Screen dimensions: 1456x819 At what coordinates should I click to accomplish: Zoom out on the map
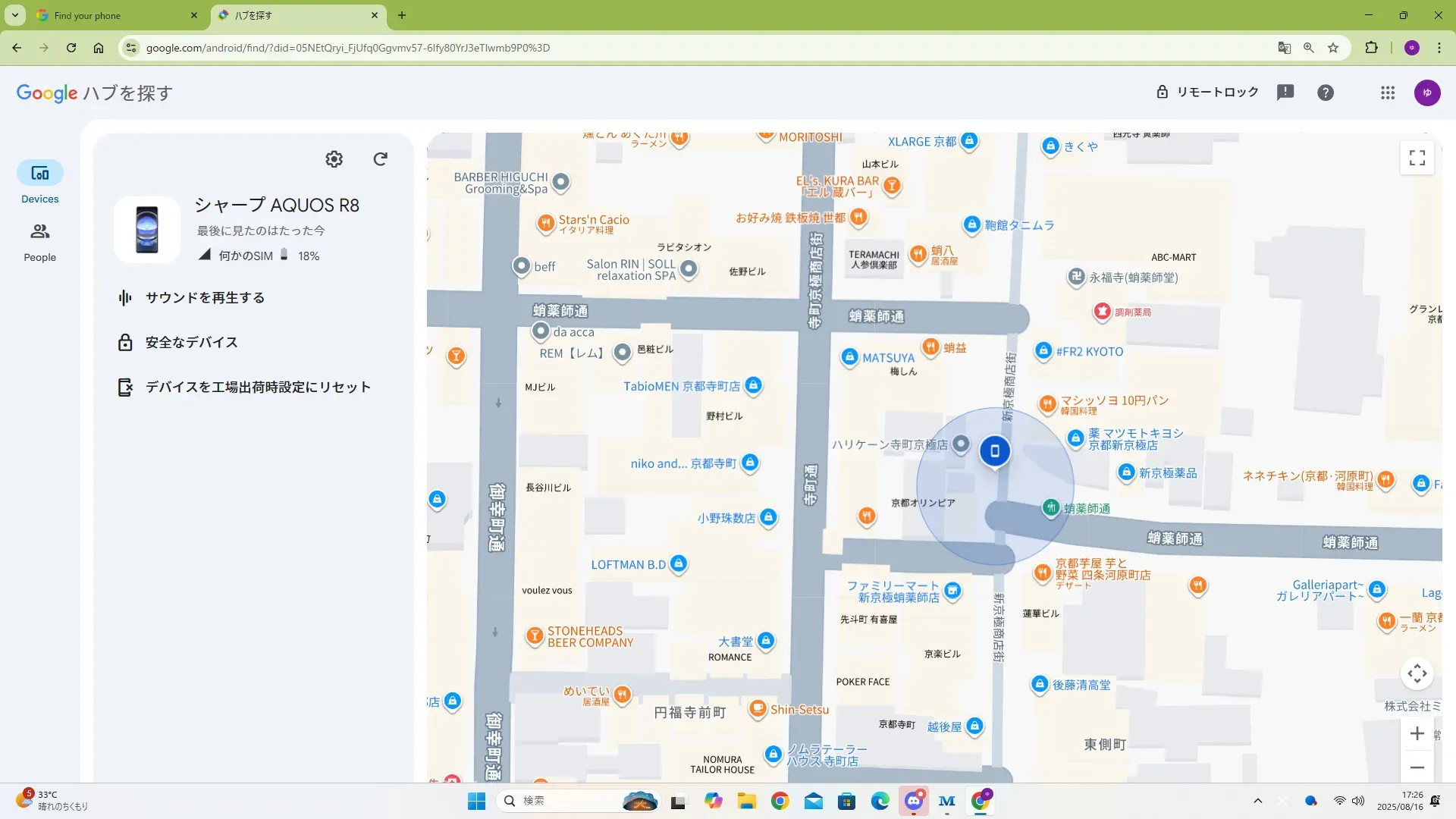pyautogui.click(x=1417, y=767)
